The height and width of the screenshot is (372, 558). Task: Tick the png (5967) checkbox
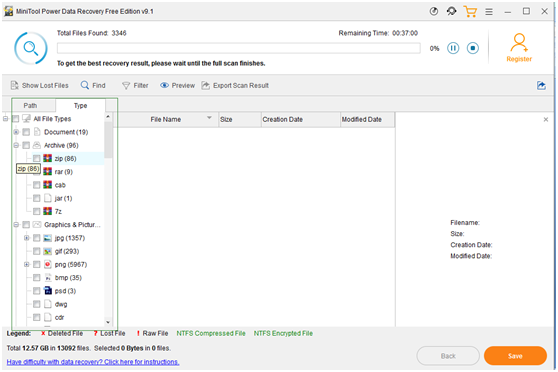[x=36, y=264]
